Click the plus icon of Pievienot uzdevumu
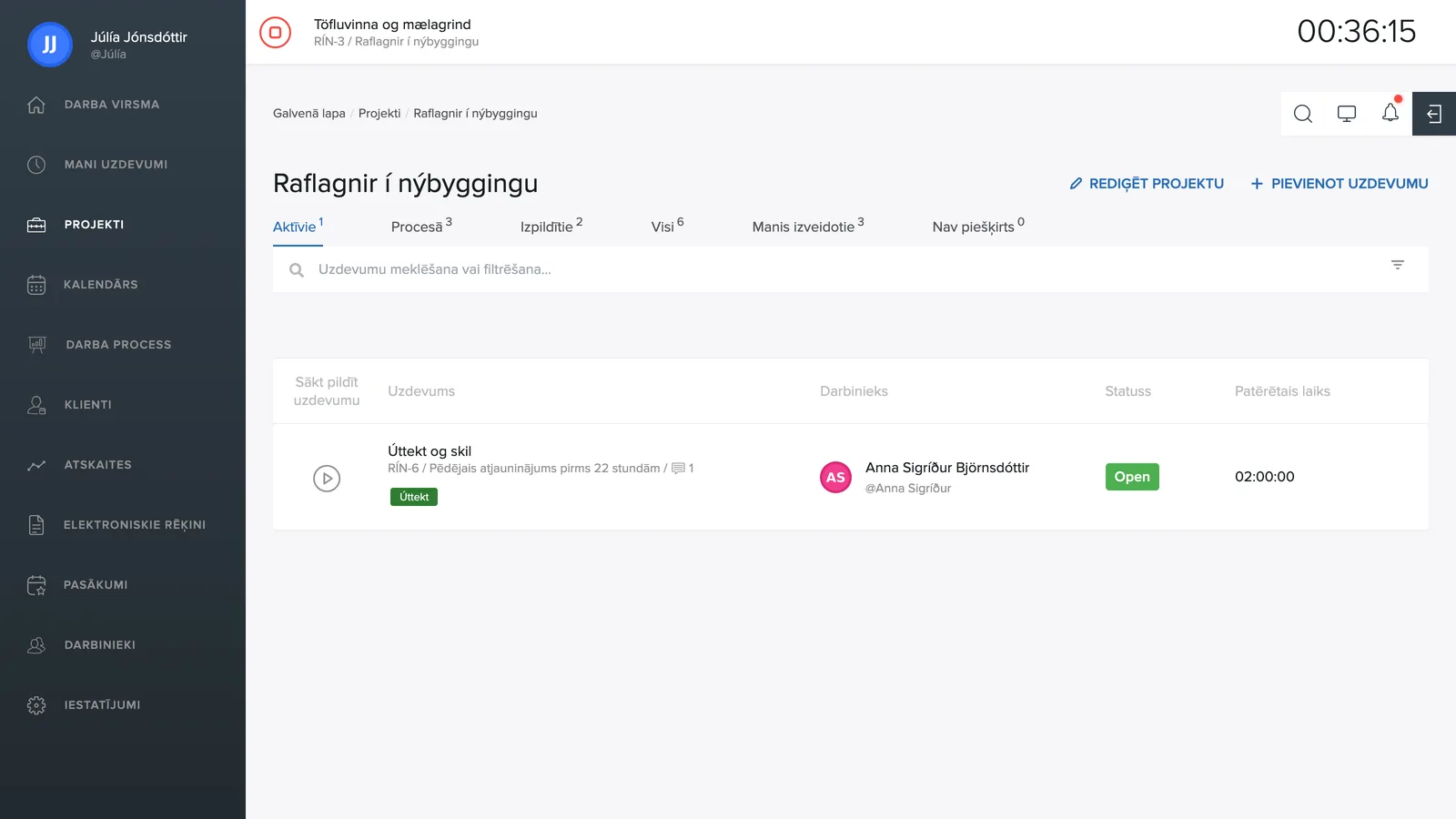This screenshot has height=819, width=1456. pyautogui.click(x=1257, y=184)
